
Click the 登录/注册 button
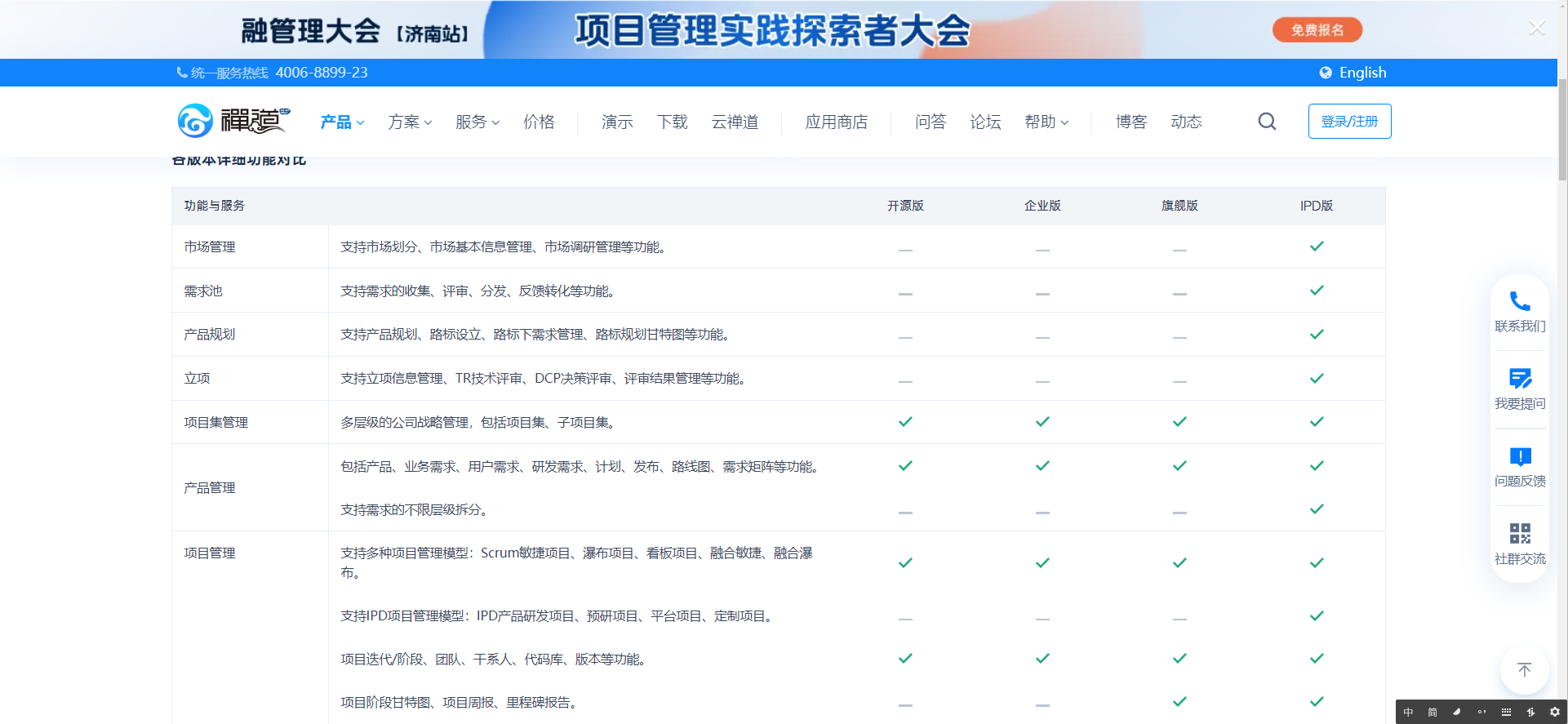1349,121
